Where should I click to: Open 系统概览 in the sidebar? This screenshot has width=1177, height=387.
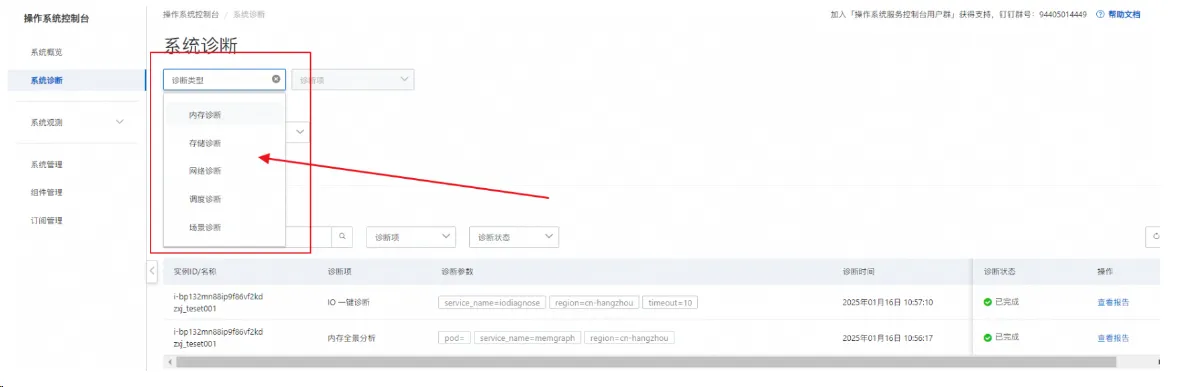[47, 52]
